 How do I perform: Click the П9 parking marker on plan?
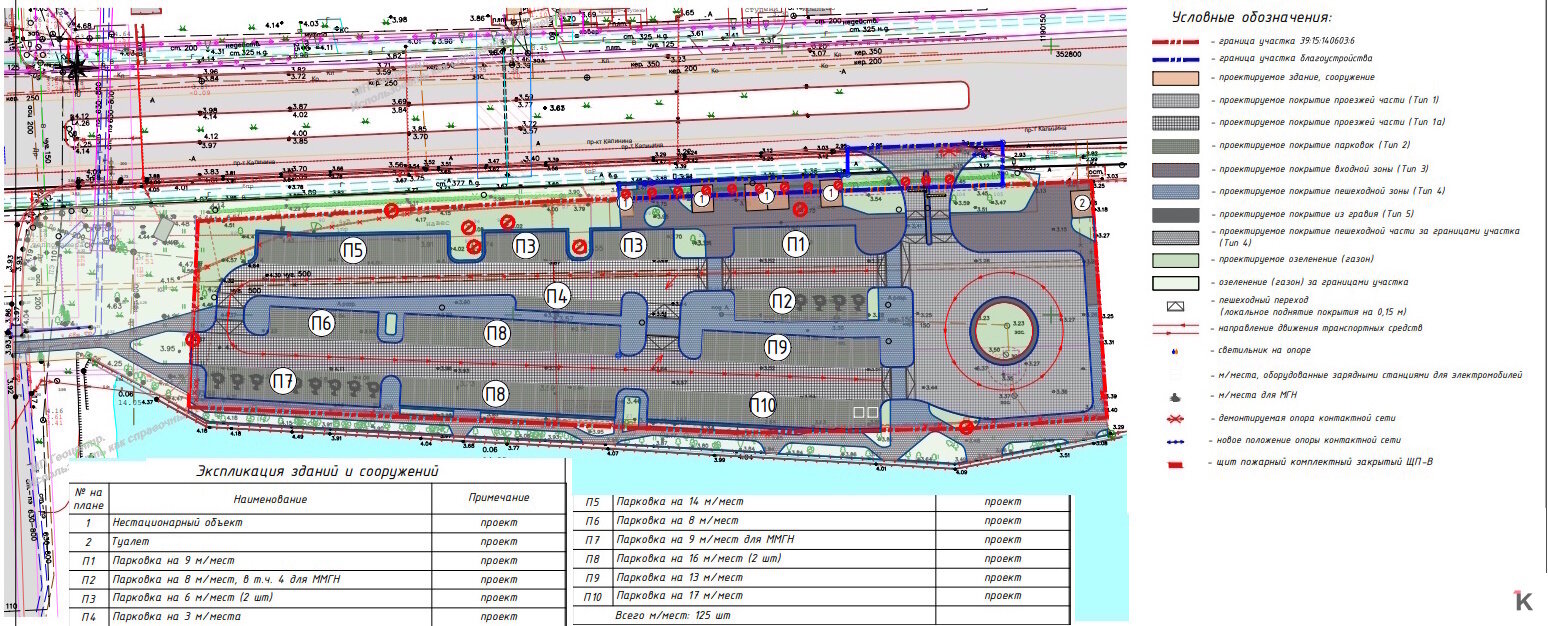pyautogui.click(x=778, y=347)
